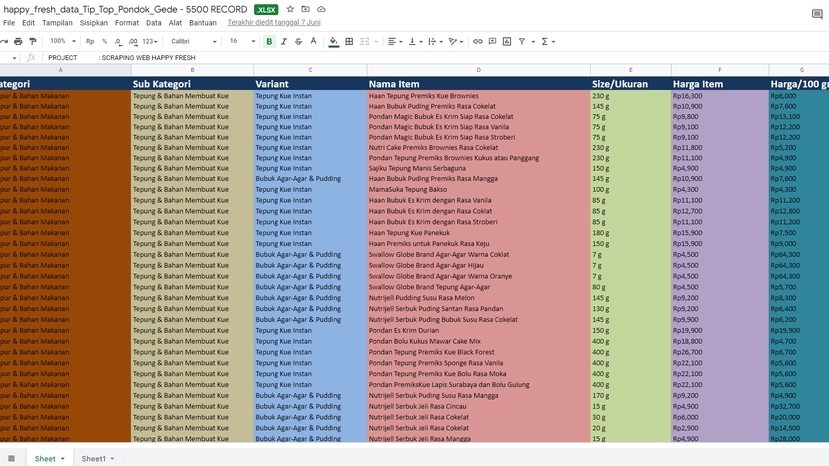Select cell 'Pondan Es Krim Durian'
Screen dimensions: 829x466
point(478,331)
